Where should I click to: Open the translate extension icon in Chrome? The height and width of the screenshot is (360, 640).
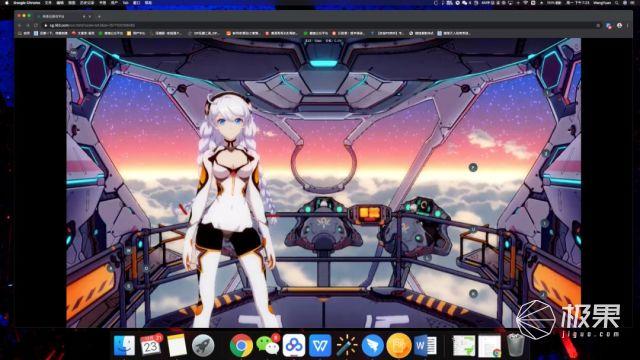tap(609, 26)
